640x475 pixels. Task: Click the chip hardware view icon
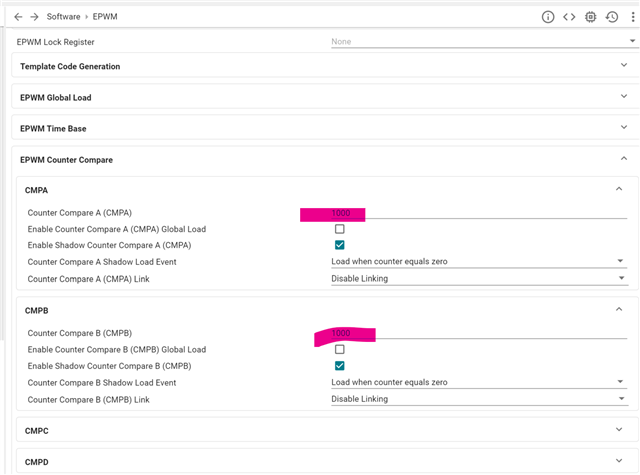coord(591,17)
